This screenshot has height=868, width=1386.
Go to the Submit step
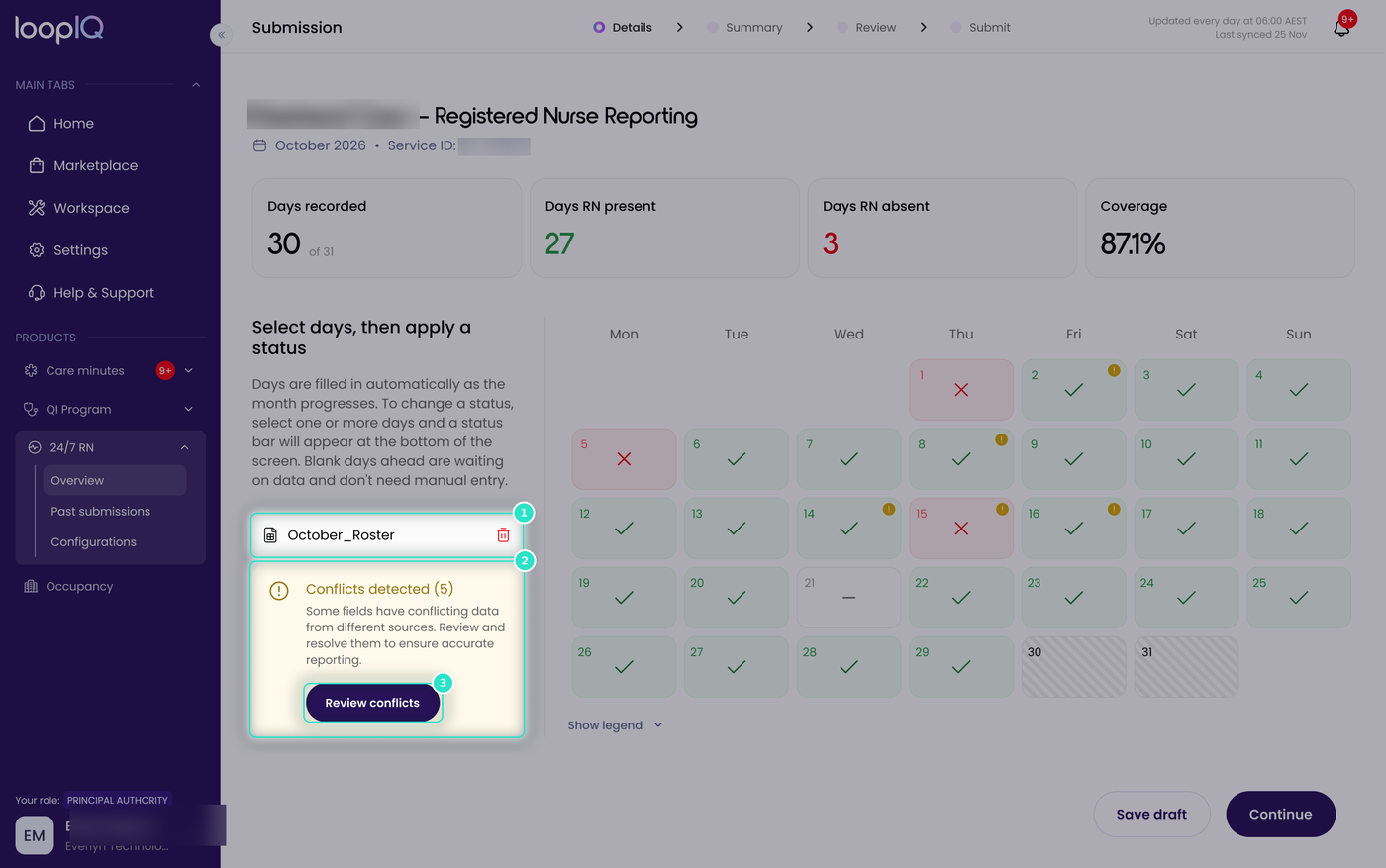point(980,28)
